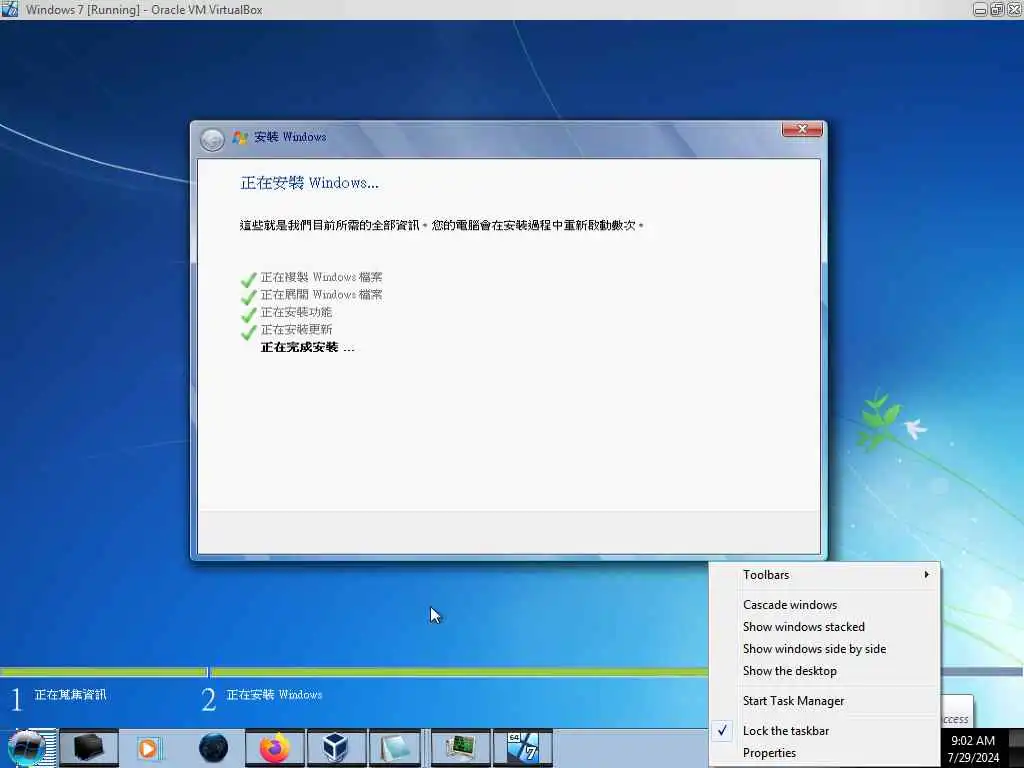Expand the Toolbars submenu arrow

pos(926,575)
